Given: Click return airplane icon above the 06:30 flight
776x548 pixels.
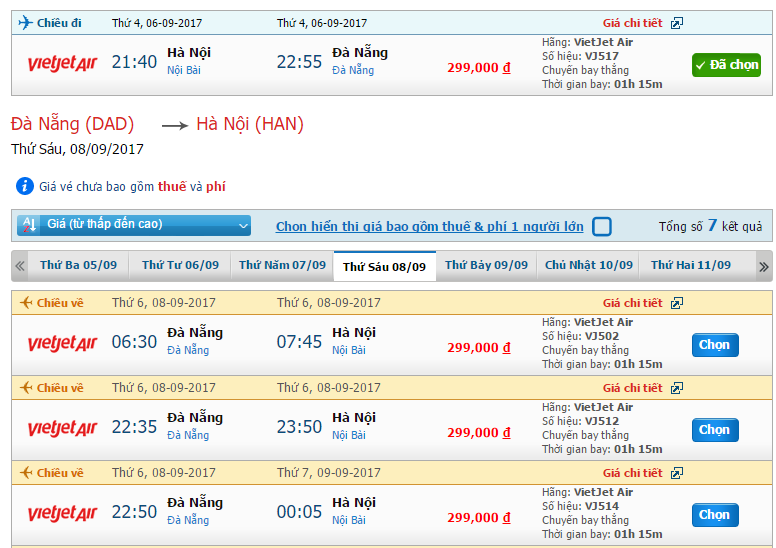Looking at the screenshot, I should point(26,302).
